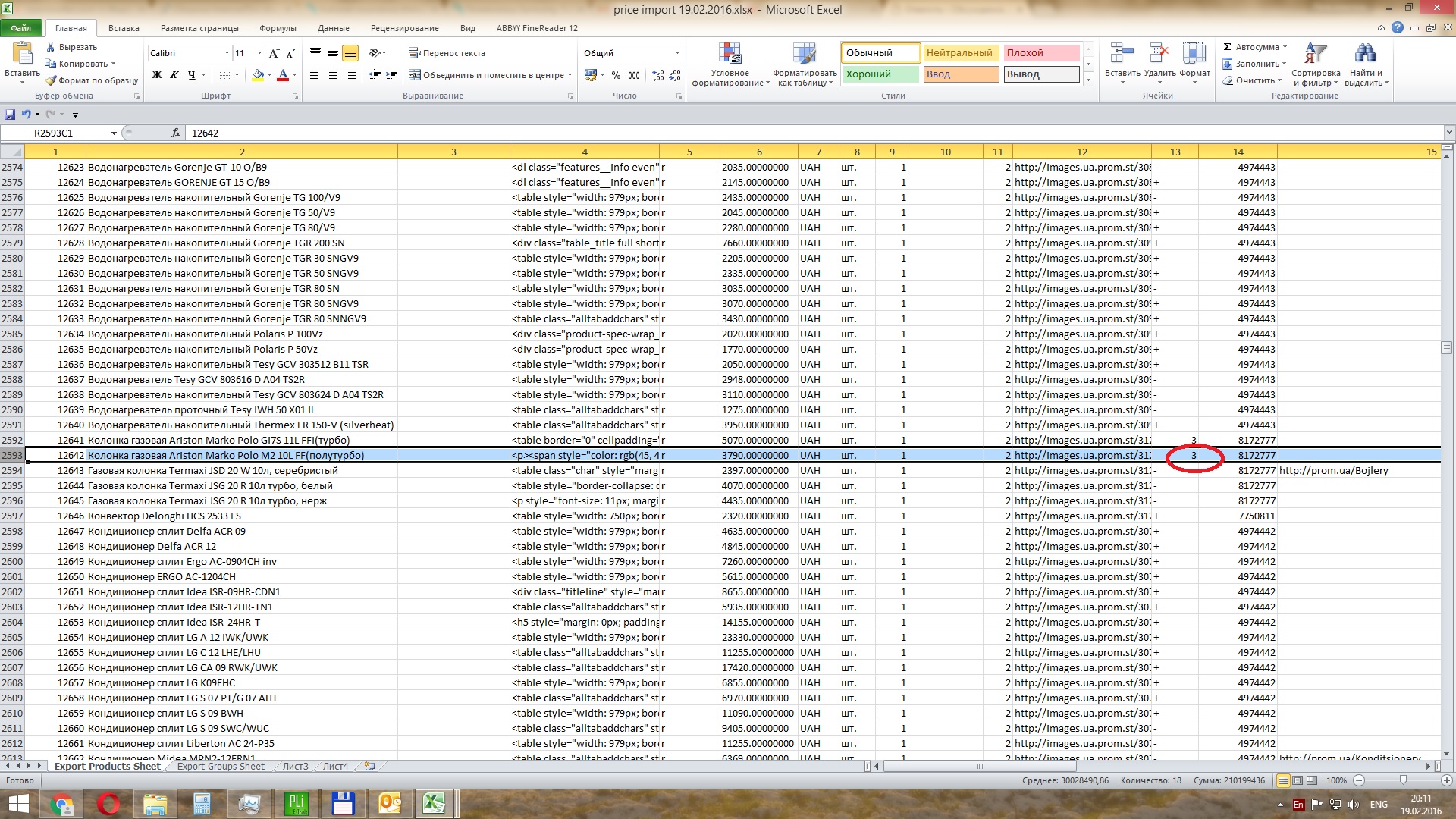The width and height of the screenshot is (1456, 819).
Task: Decrease decimal places
Action: (x=674, y=75)
